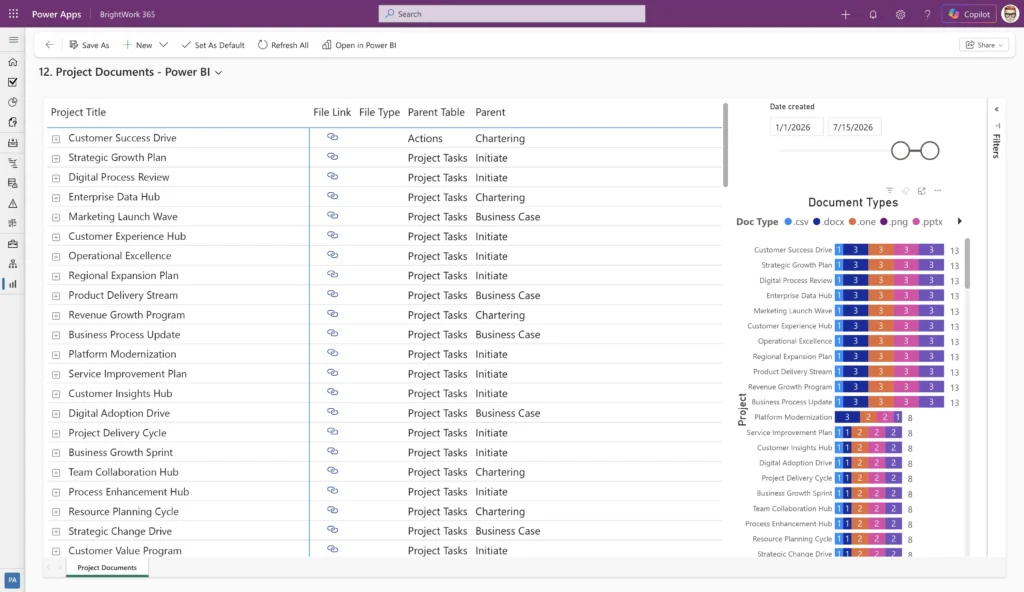Open file link for Resource Planning Cycle
The width and height of the screenshot is (1024, 592).
click(332, 510)
